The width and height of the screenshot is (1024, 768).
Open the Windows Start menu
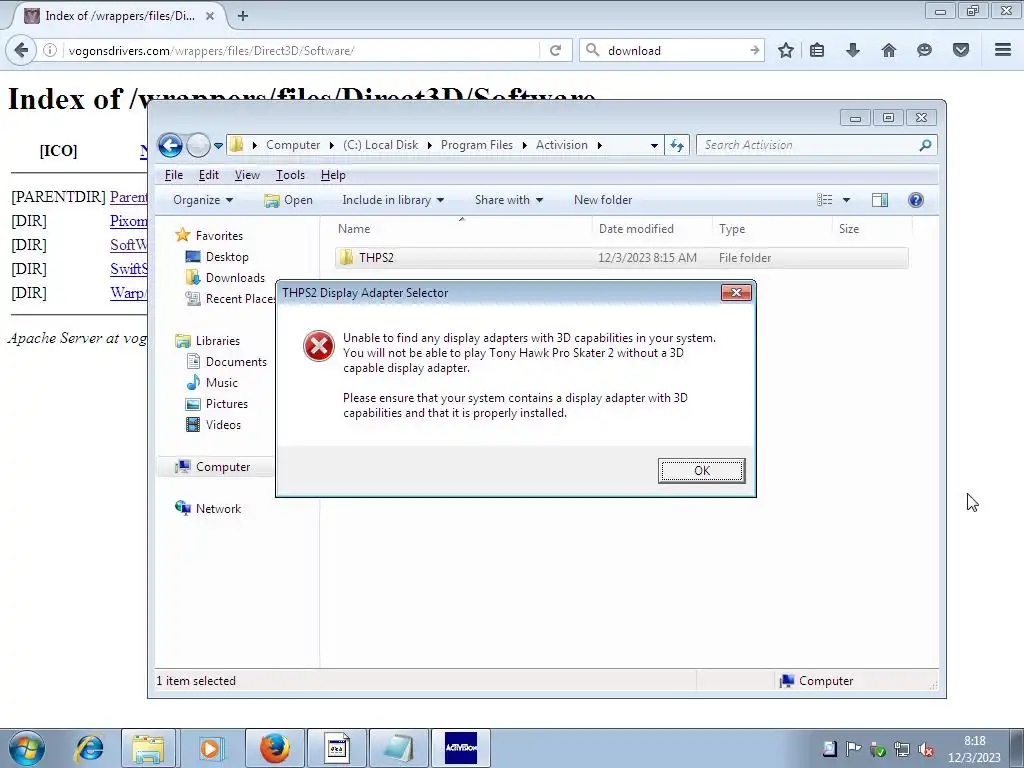point(27,748)
